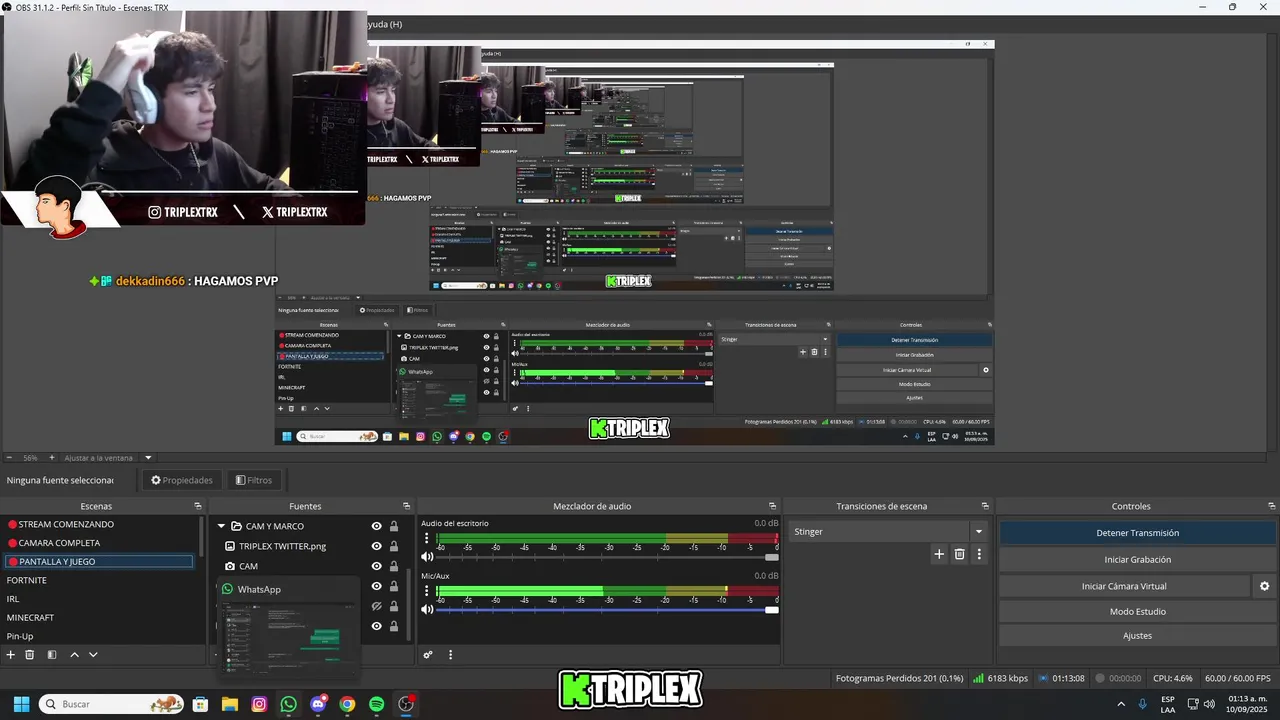Remove scene transition via trash icon
This screenshot has width=1280, height=720.
tap(960, 554)
